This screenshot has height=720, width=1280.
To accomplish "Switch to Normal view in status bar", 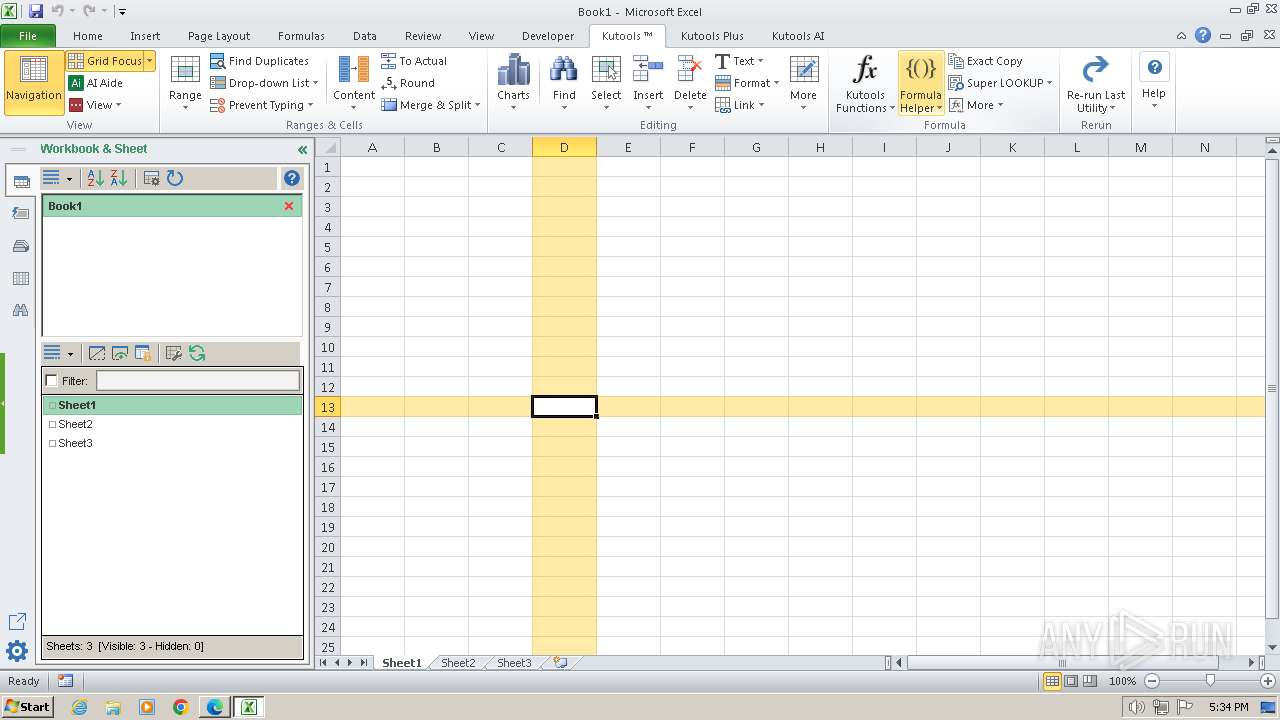I will 1052,681.
